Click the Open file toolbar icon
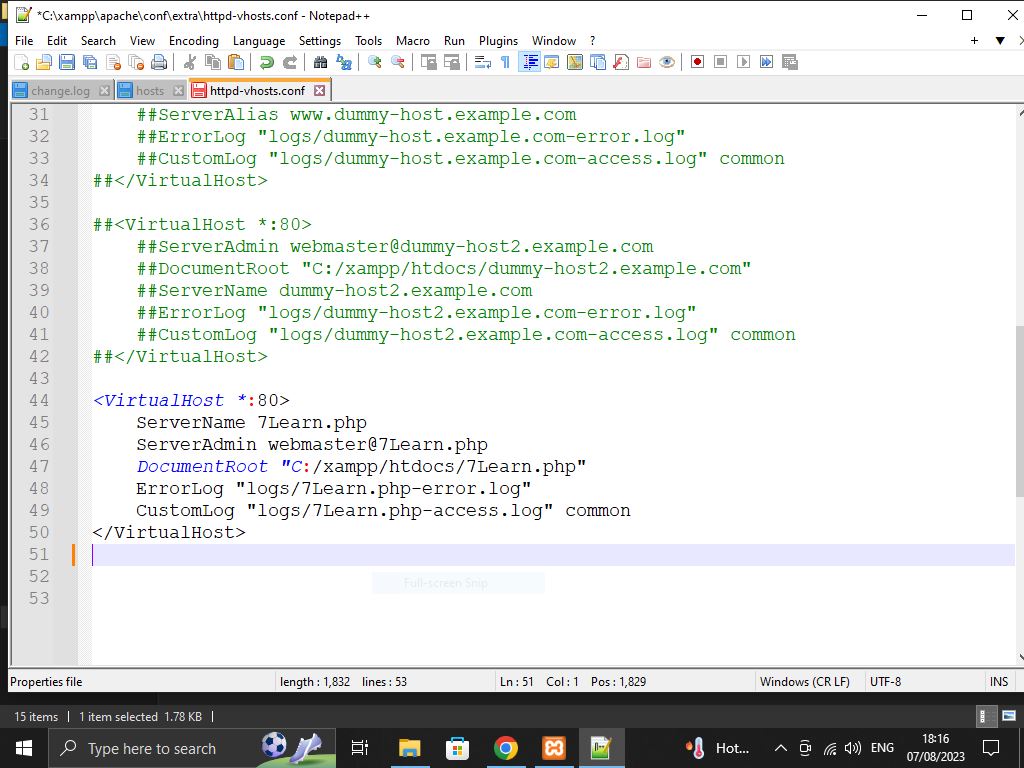 [44, 62]
